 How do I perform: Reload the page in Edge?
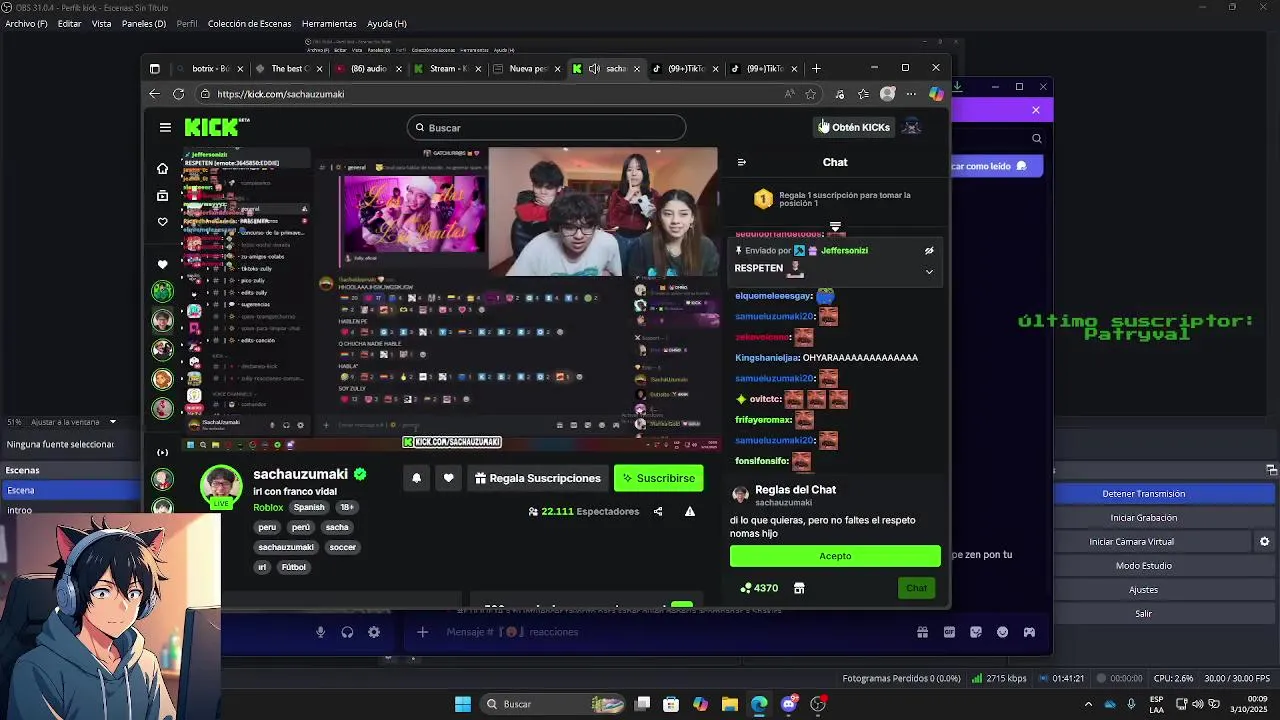point(178,94)
